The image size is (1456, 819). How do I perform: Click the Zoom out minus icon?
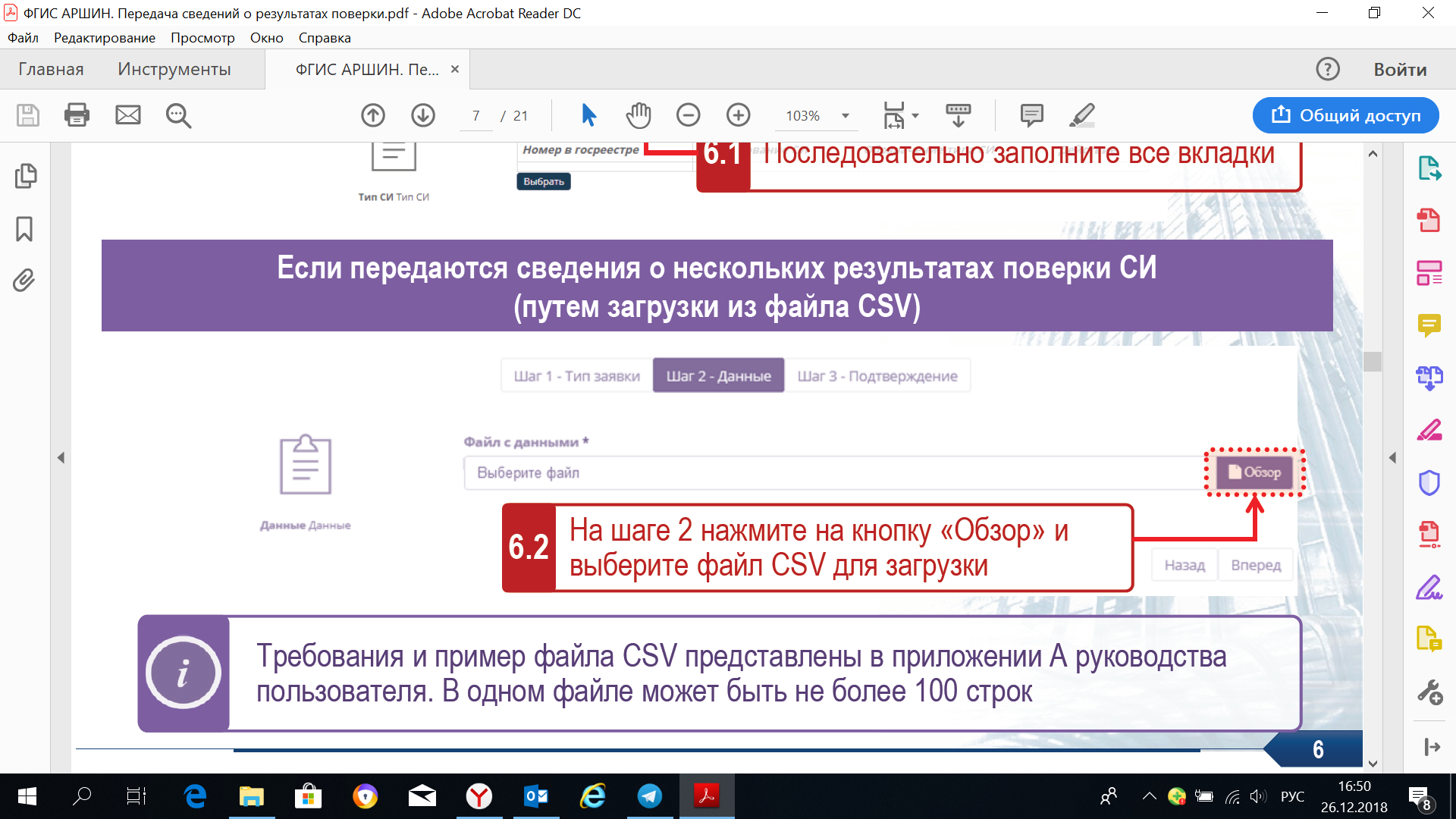688,115
